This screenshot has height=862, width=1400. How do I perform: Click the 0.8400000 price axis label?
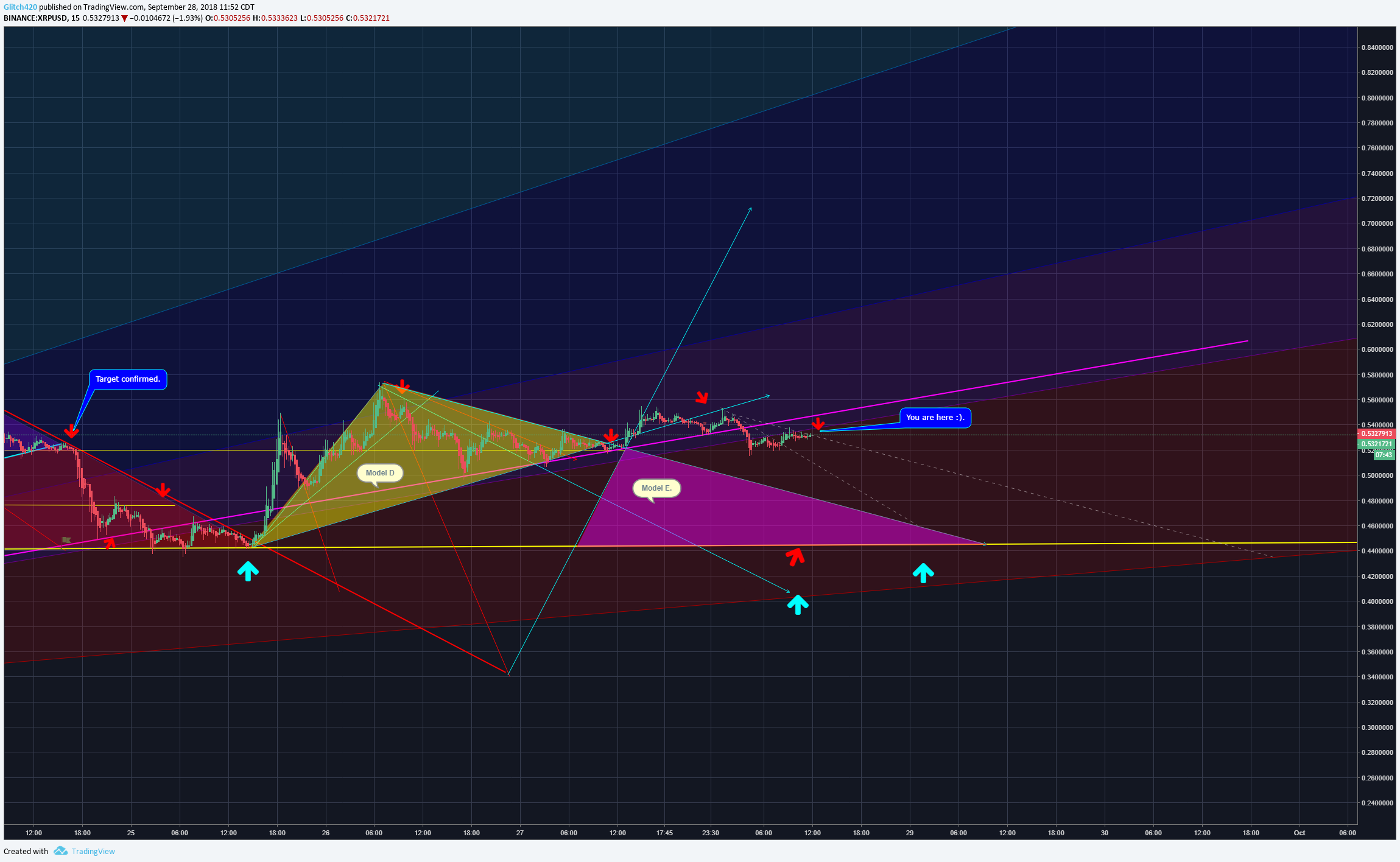coord(1377,47)
